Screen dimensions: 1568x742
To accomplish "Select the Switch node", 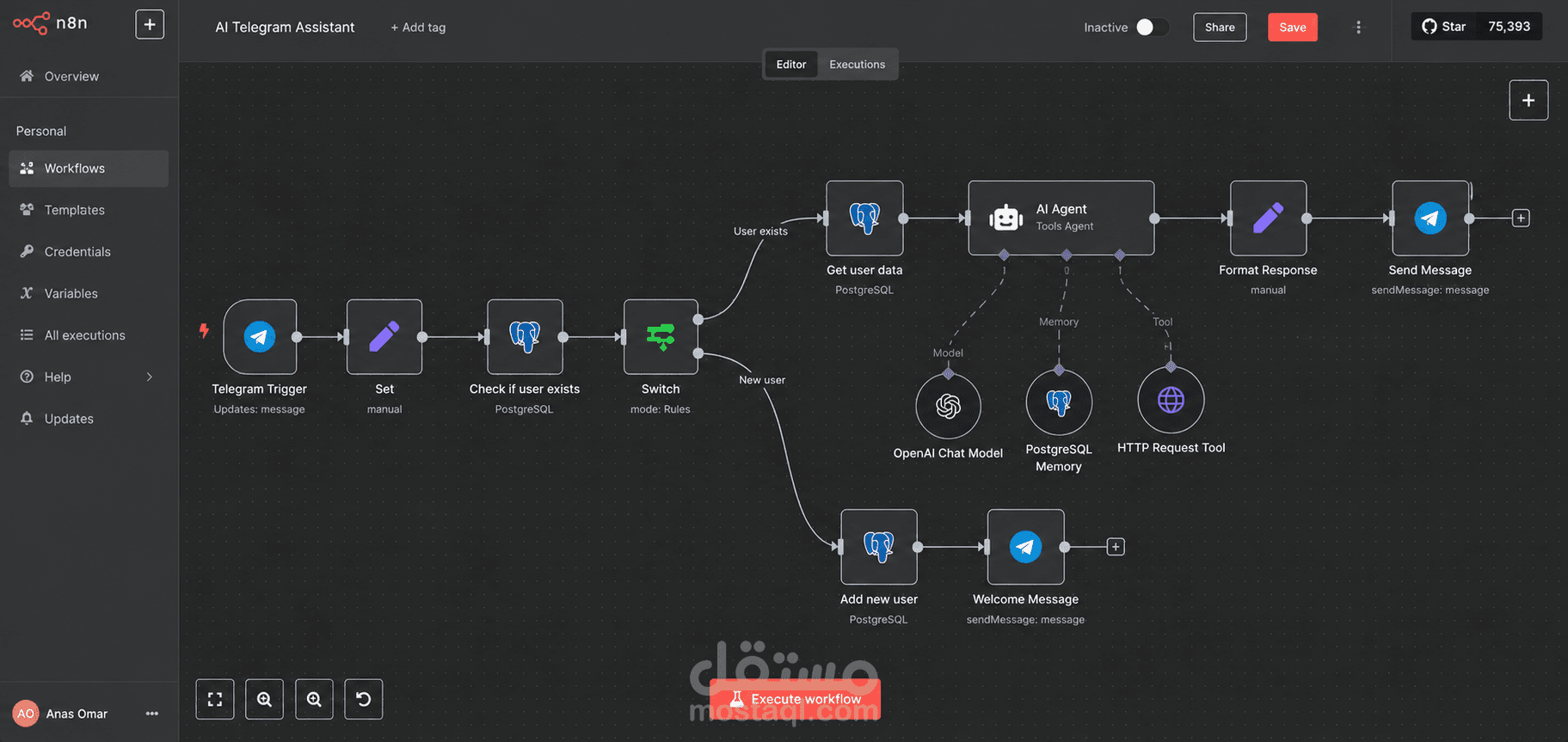I will pyautogui.click(x=661, y=336).
